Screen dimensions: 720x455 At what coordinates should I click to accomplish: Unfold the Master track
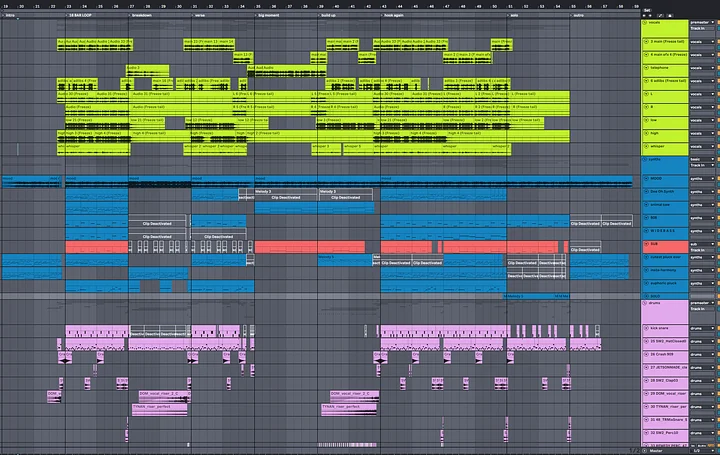[x=645, y=450]
